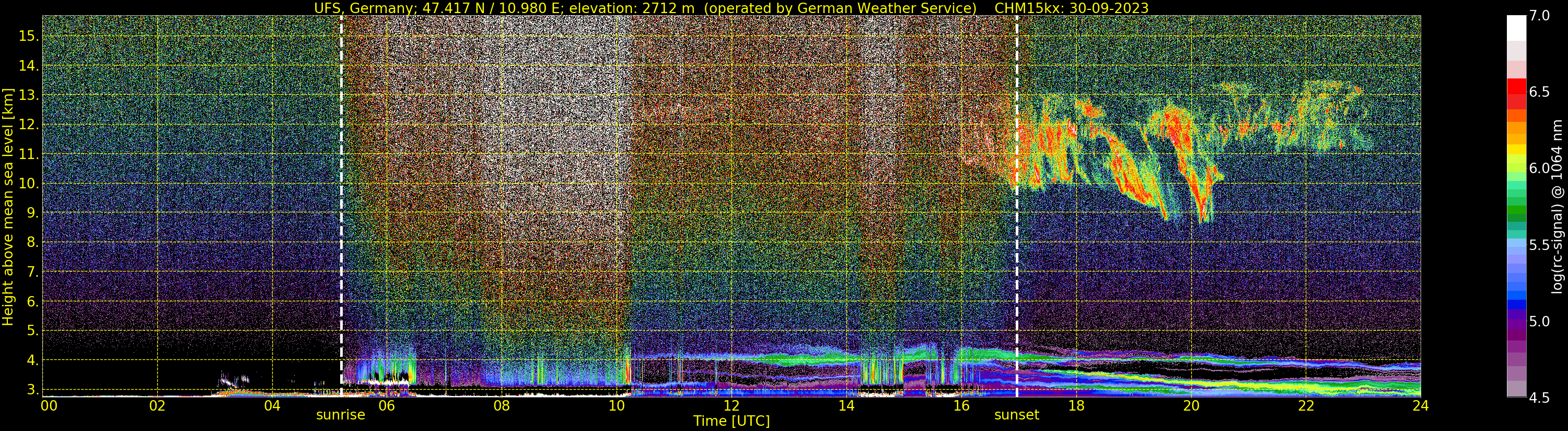Click the sunset dashed vertical line
This screenshot has height=431, width=1568.
point(1017,206)
